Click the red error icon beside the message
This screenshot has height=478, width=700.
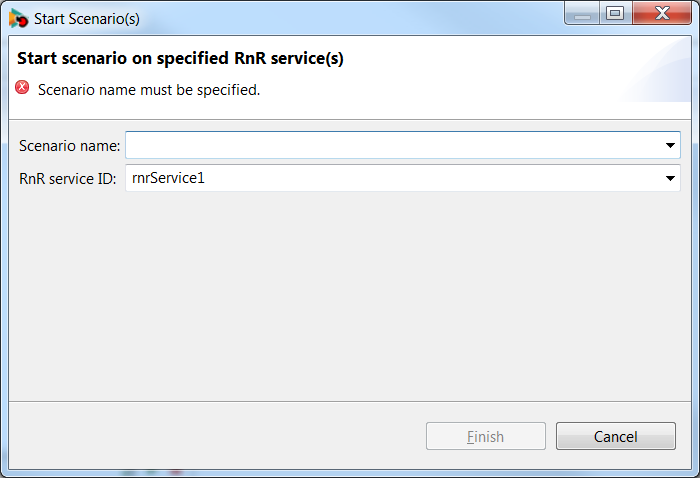coord(22,87)
